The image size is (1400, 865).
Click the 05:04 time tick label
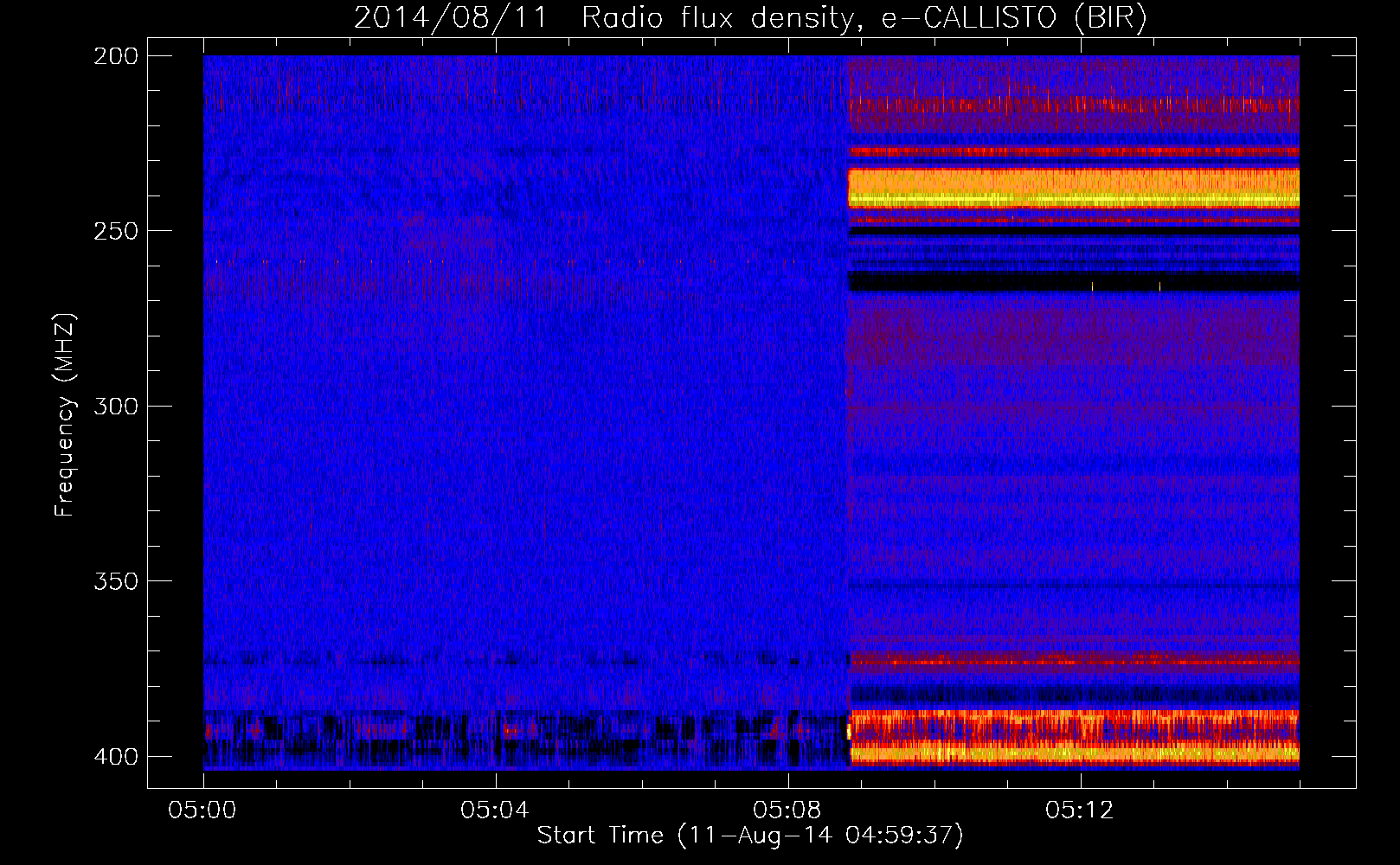496,810
